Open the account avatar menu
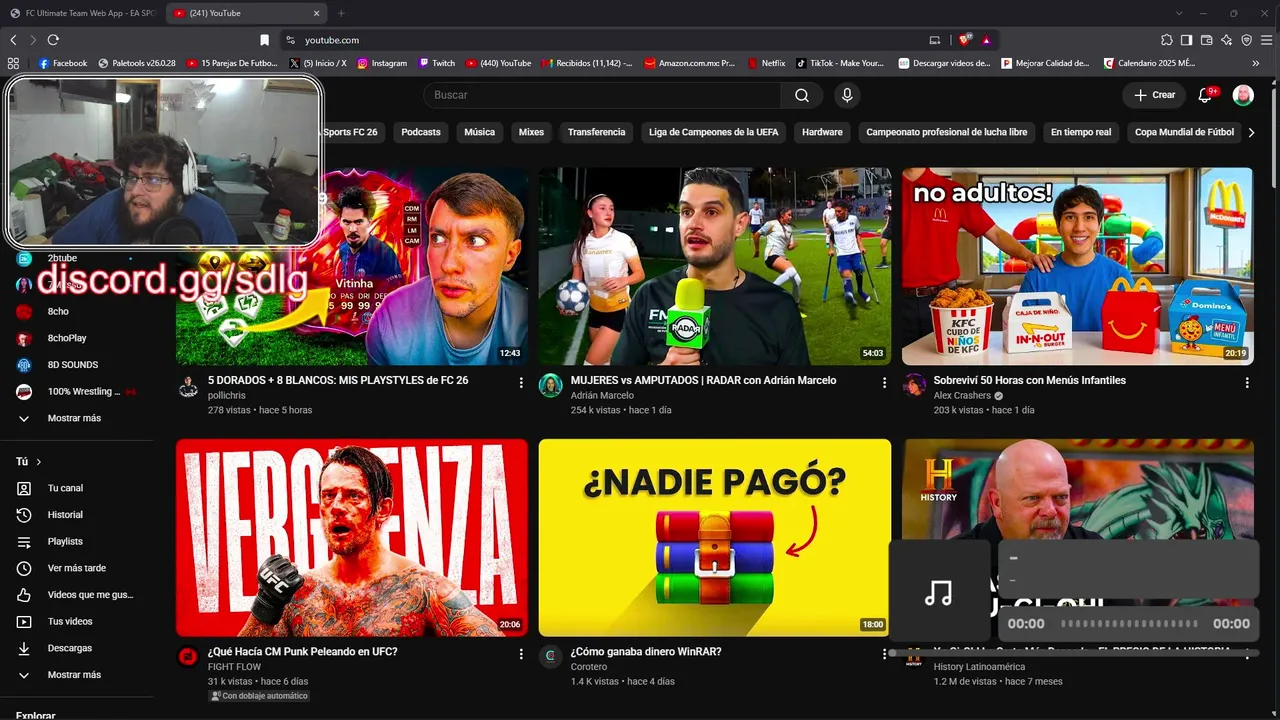This screenshot has height=720, width=1280. click(1243, 95)
